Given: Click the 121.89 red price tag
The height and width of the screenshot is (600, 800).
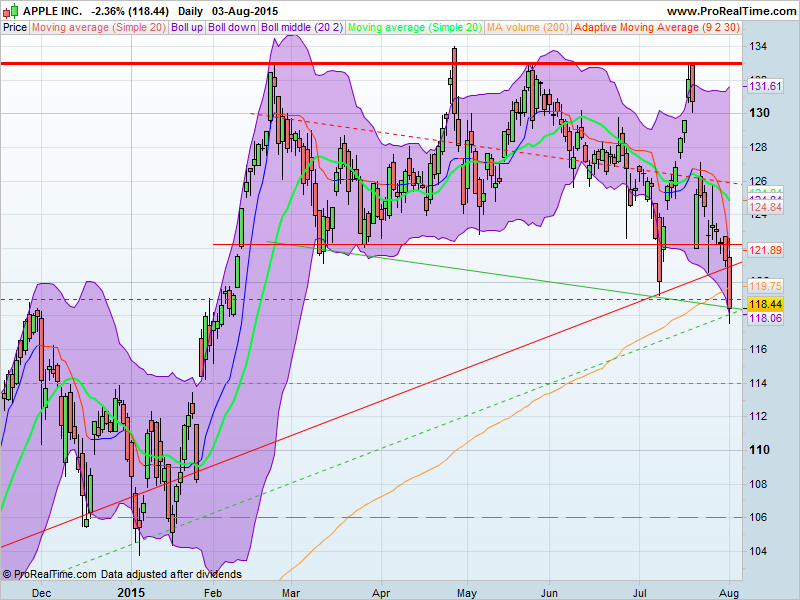Looking at the screenshot, I should [765, 250].
